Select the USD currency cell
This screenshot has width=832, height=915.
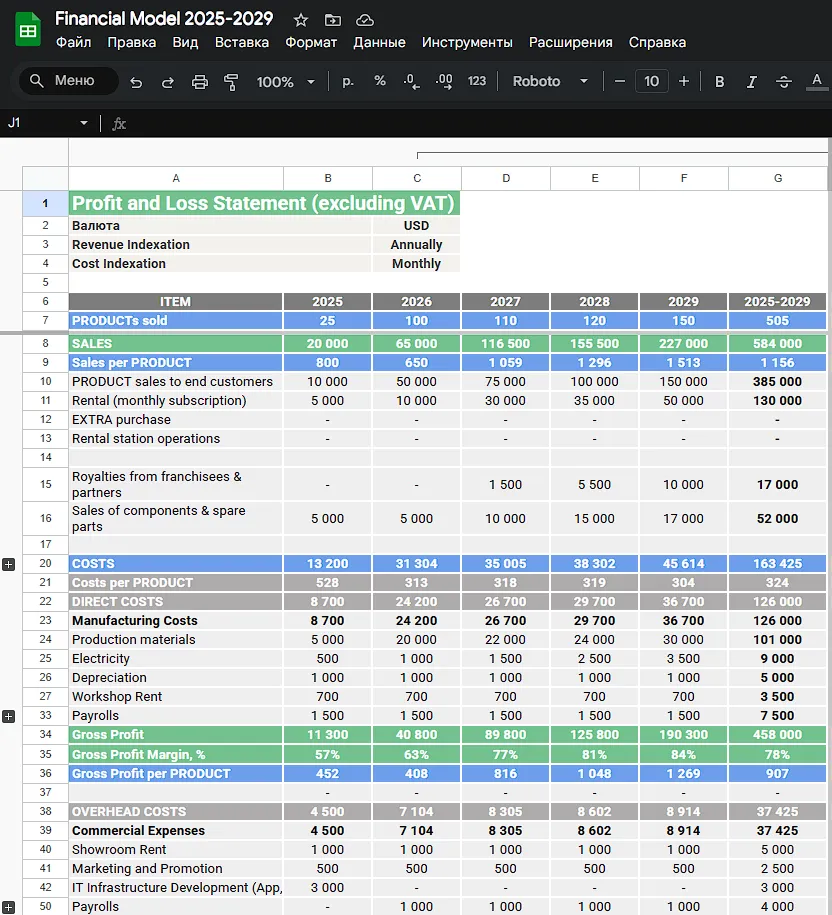tap(416, 226)
